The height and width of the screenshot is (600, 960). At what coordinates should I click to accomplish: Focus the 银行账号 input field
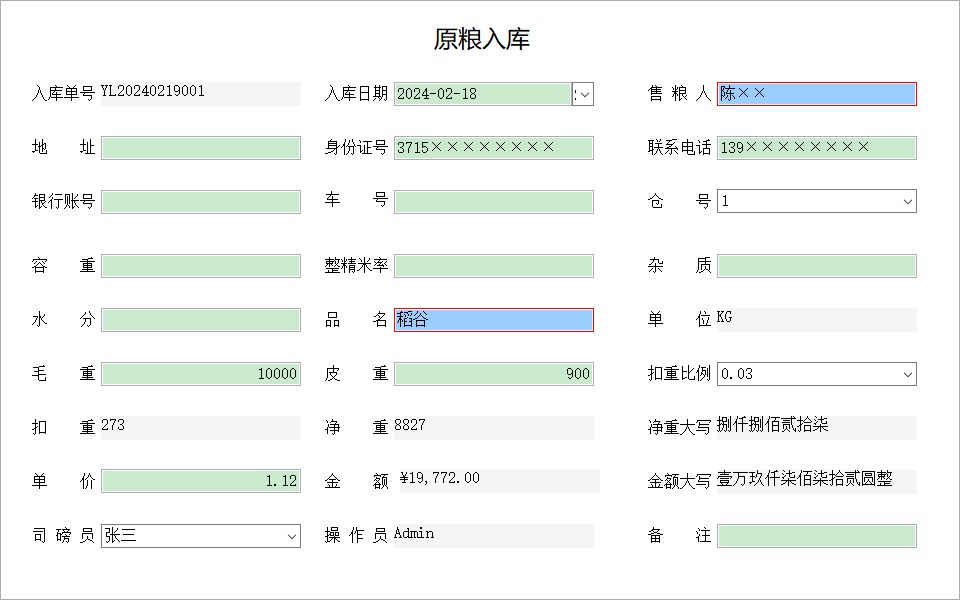[201, 202]
